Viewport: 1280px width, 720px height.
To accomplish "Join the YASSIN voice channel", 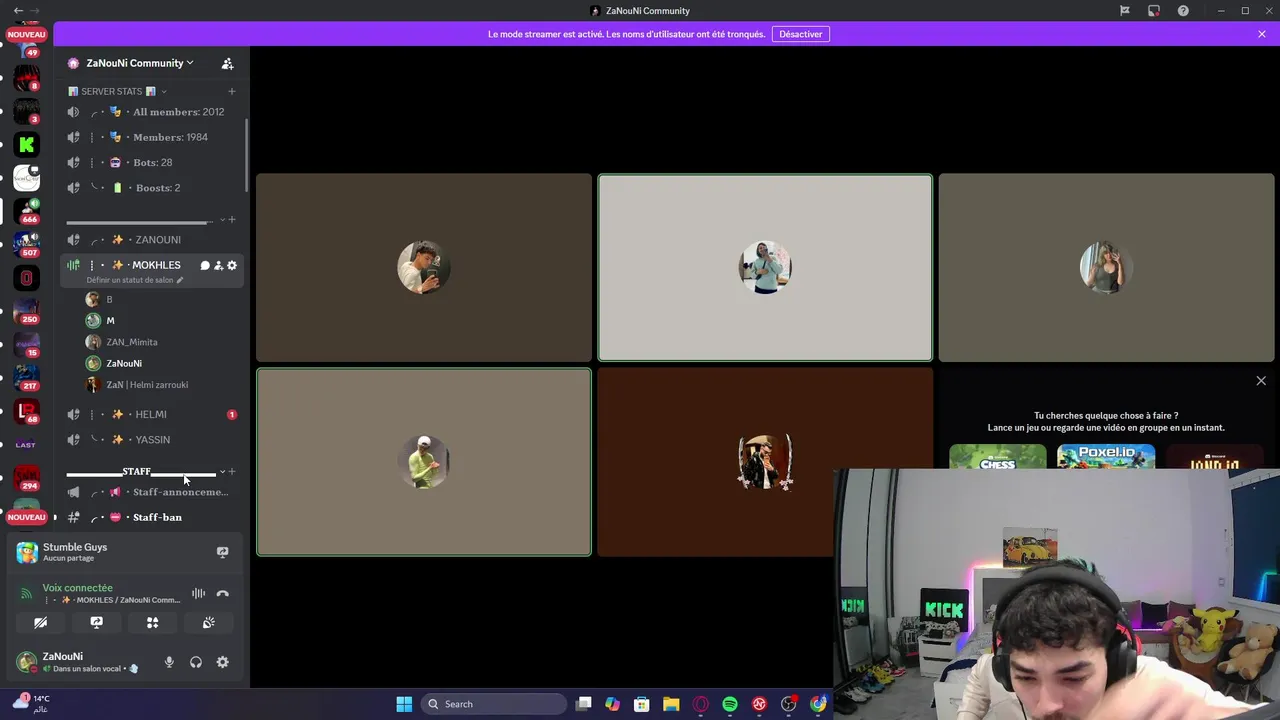I will point(152,440).
